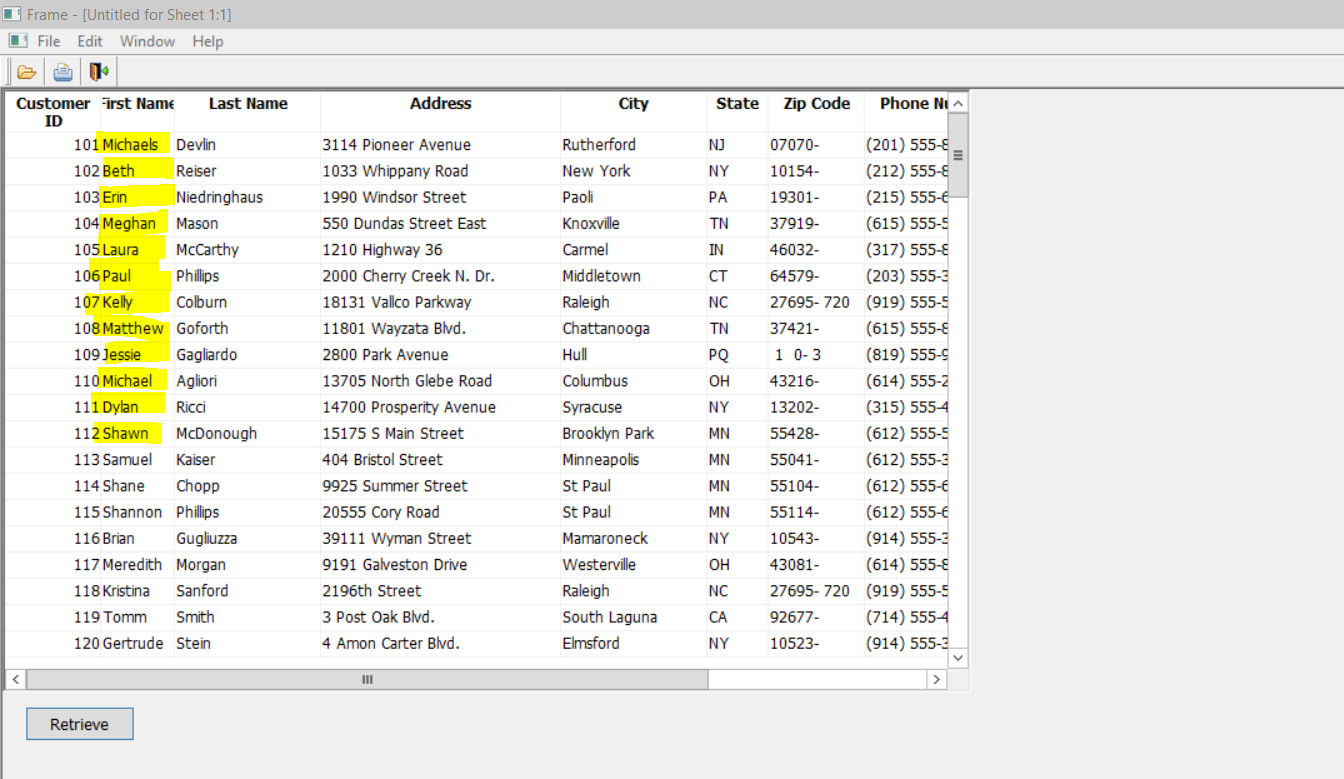Image resolution: width=1344 pixels, height=779 pixels.
Task: Click the sheet icon left of File menu
Action: pos(18,41)
